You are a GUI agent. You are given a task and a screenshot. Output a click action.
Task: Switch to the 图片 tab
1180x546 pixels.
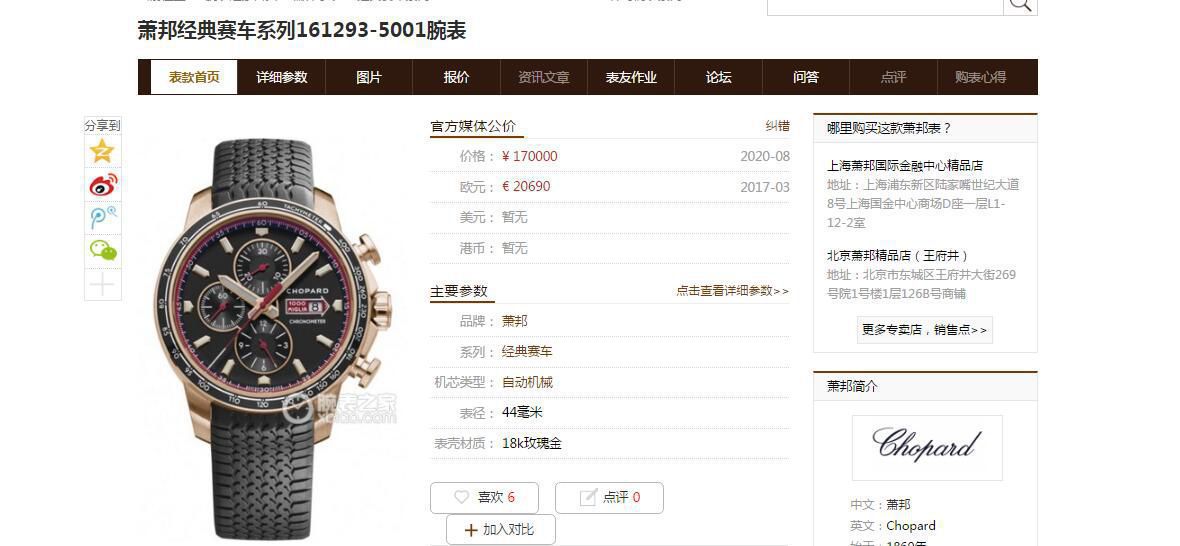pyautogui.click(x=369, y=77)
